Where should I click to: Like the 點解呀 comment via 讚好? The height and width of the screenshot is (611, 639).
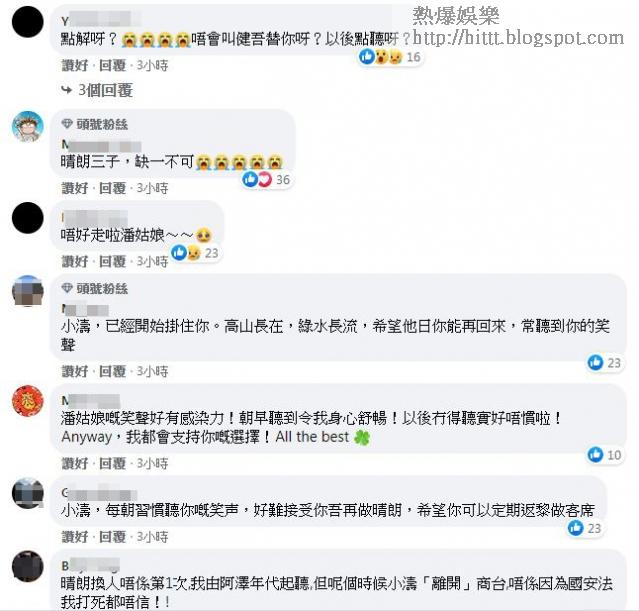pos(75,66)
